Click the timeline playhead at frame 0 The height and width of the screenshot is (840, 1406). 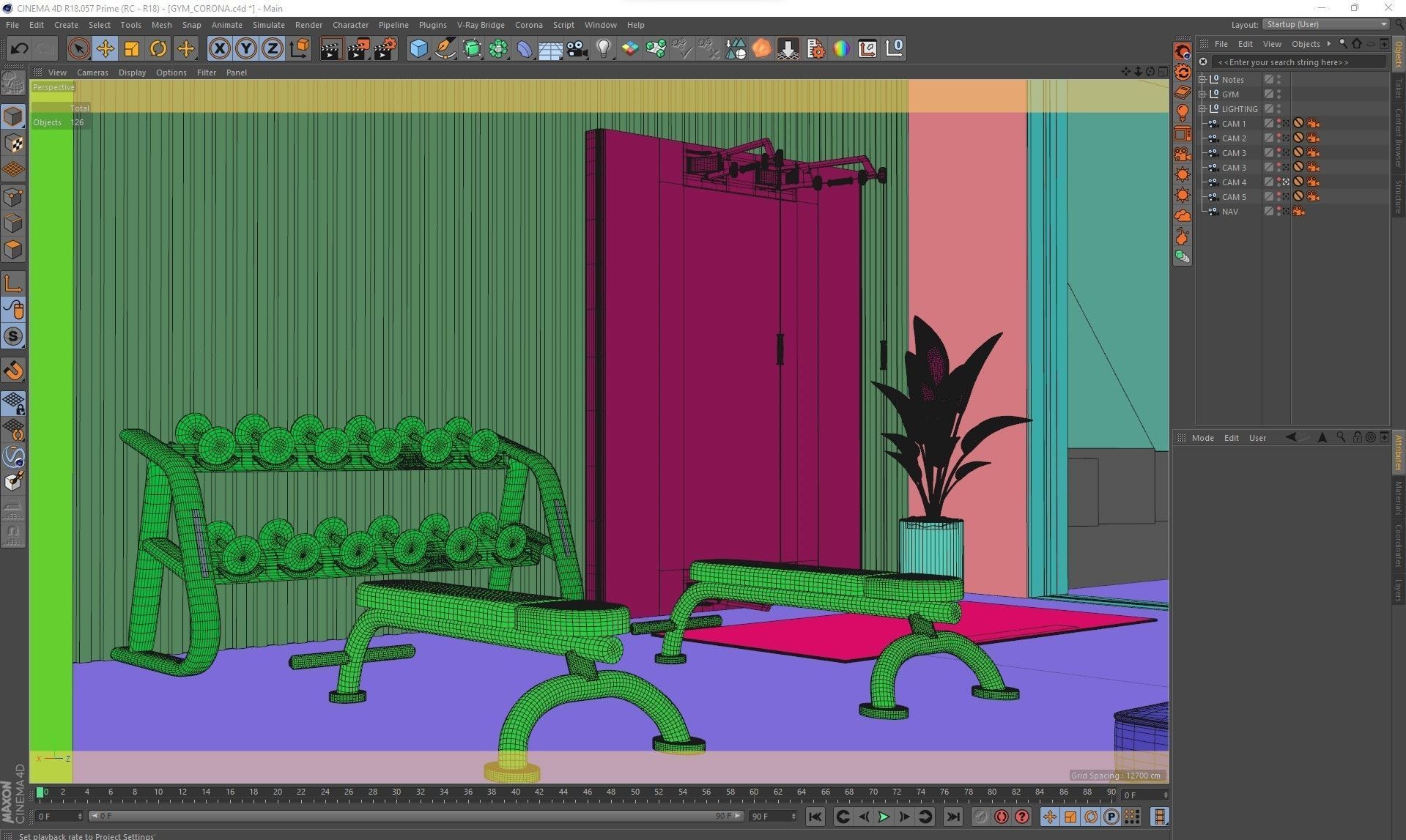point(40,792)
